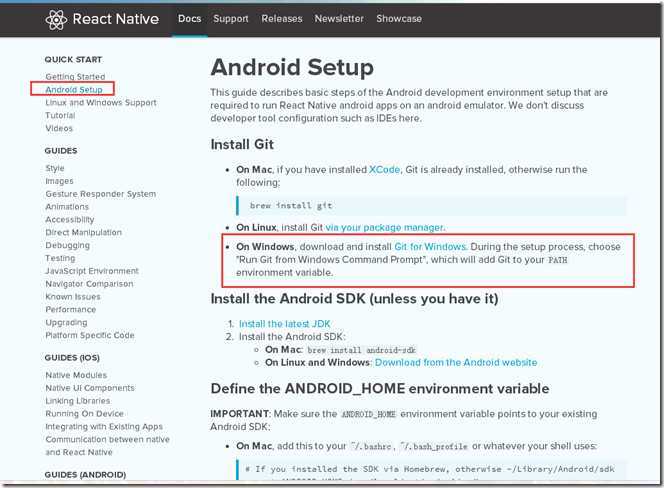
Task: Click the ANDROID_HOME inline code text
Action: (368, 414)
